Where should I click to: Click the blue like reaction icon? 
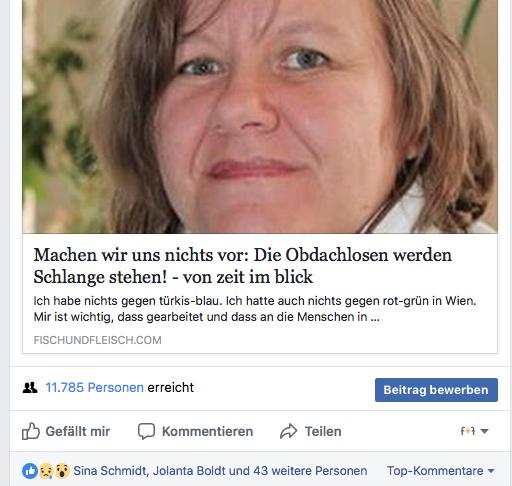tap(30, 471)
